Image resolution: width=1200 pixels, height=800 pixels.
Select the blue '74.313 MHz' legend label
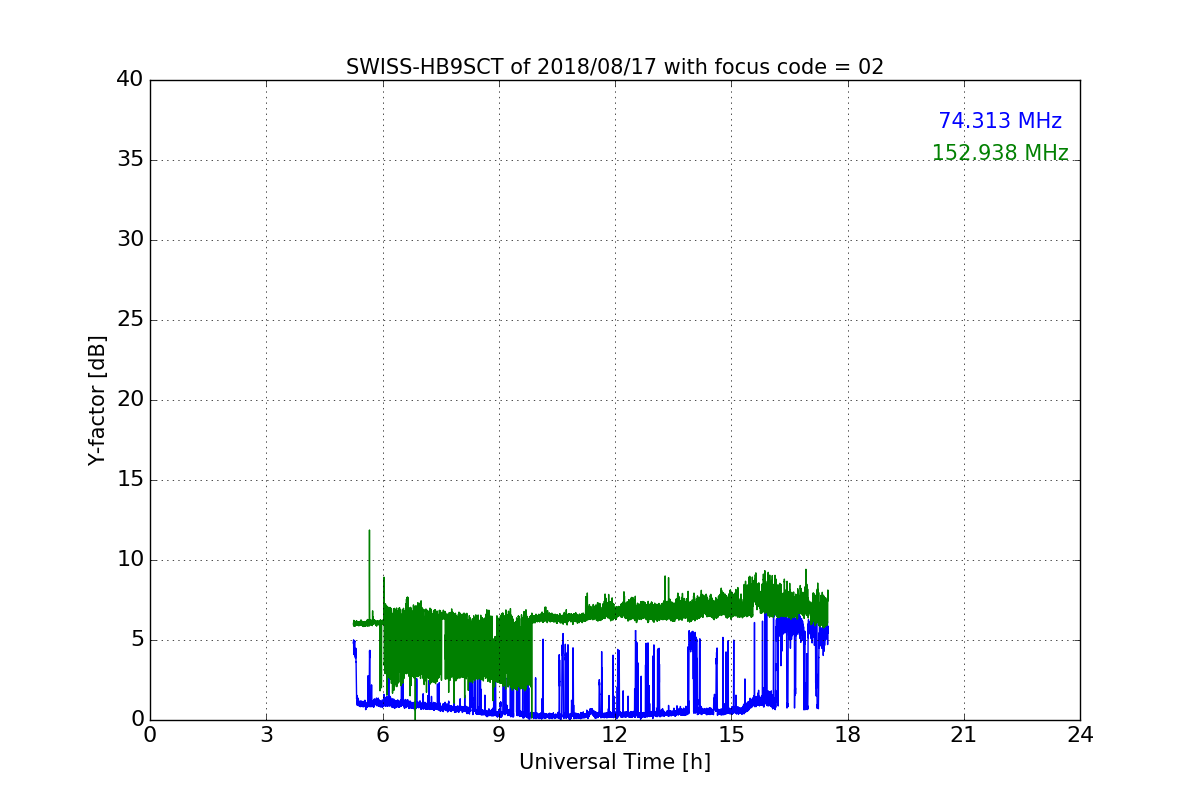pos(1000,121)
